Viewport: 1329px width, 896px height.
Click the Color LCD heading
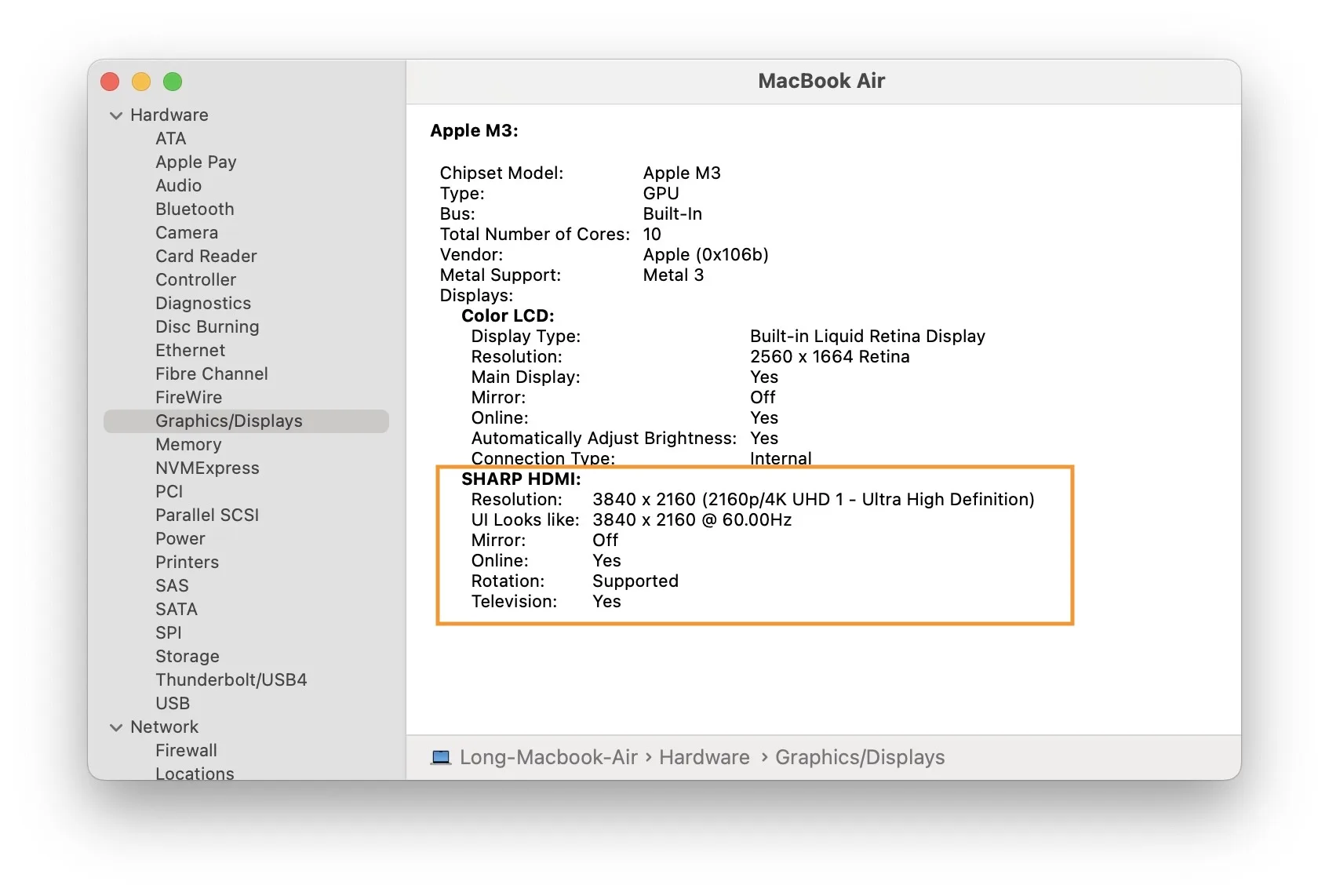(x=508, y=316)
